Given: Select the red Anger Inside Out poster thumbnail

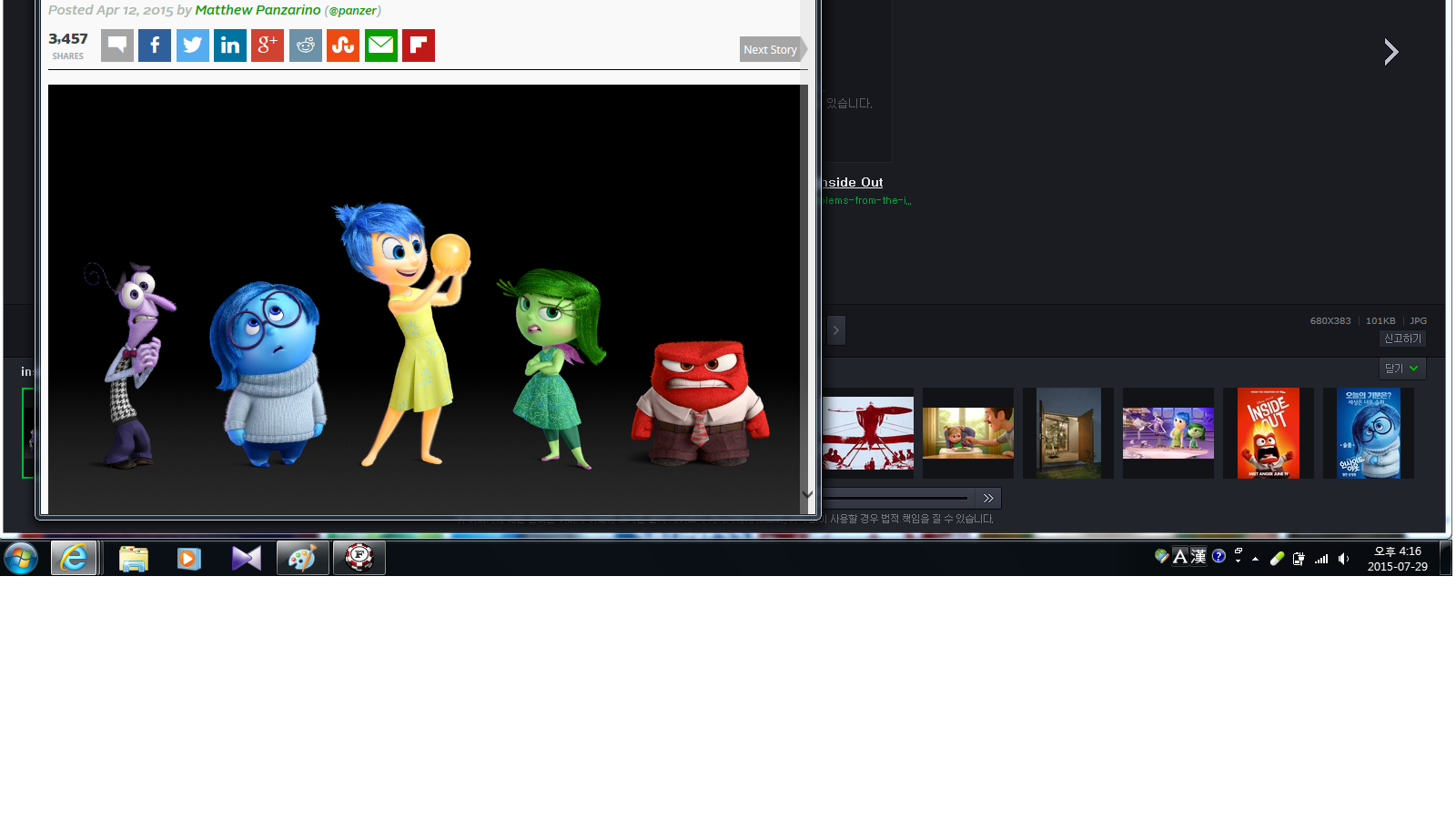Looking at the screenshot, I should 1269,433.
